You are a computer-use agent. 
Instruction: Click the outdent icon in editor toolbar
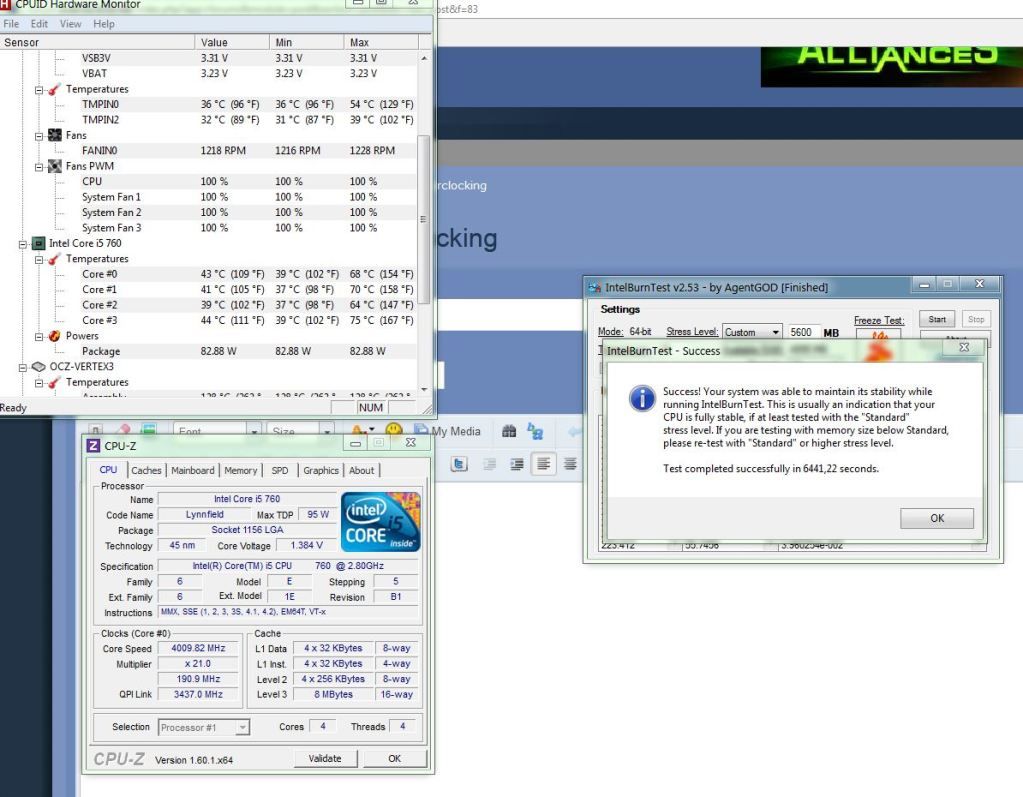tap(489, 464)
